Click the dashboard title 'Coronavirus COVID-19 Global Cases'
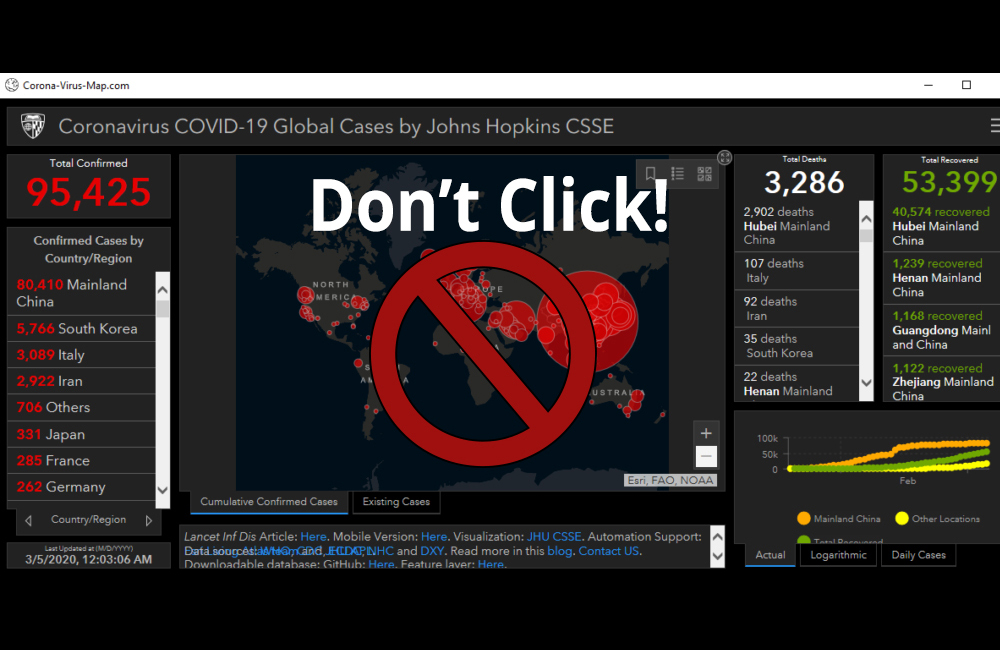The height and width of the screenshot is (650, 1000). pos(336,126)
